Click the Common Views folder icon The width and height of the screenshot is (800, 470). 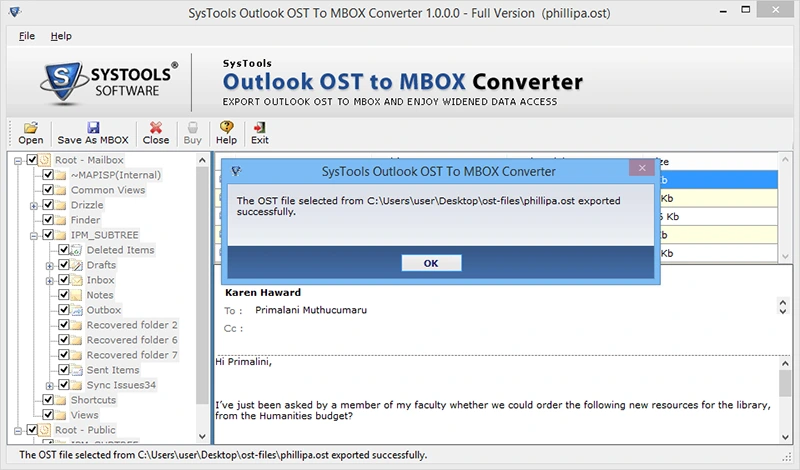point(60,190)
